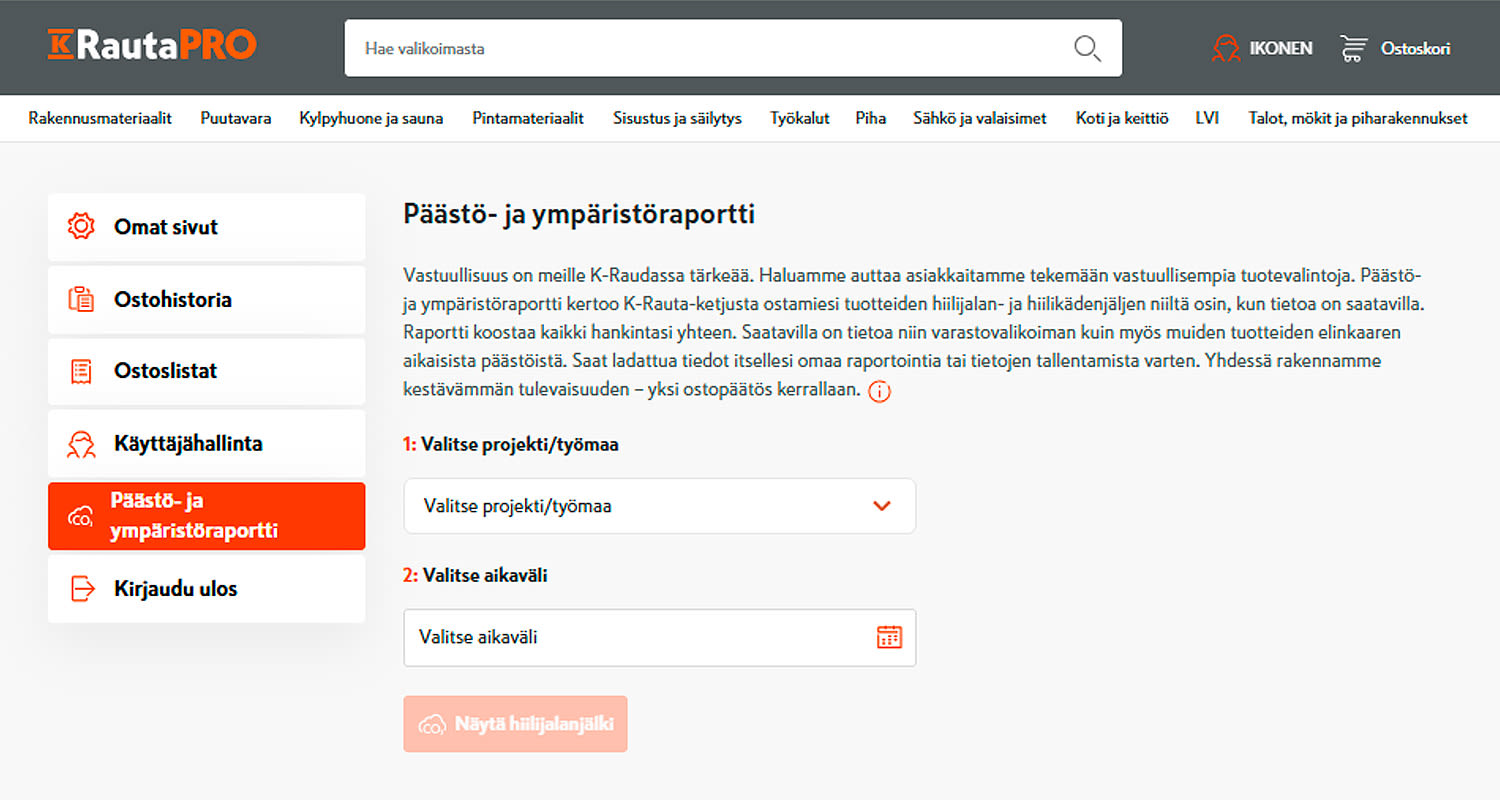Click the Käyttäjähallinta user icon
The height and width of the screenshot is (800, 1500).
82,443
